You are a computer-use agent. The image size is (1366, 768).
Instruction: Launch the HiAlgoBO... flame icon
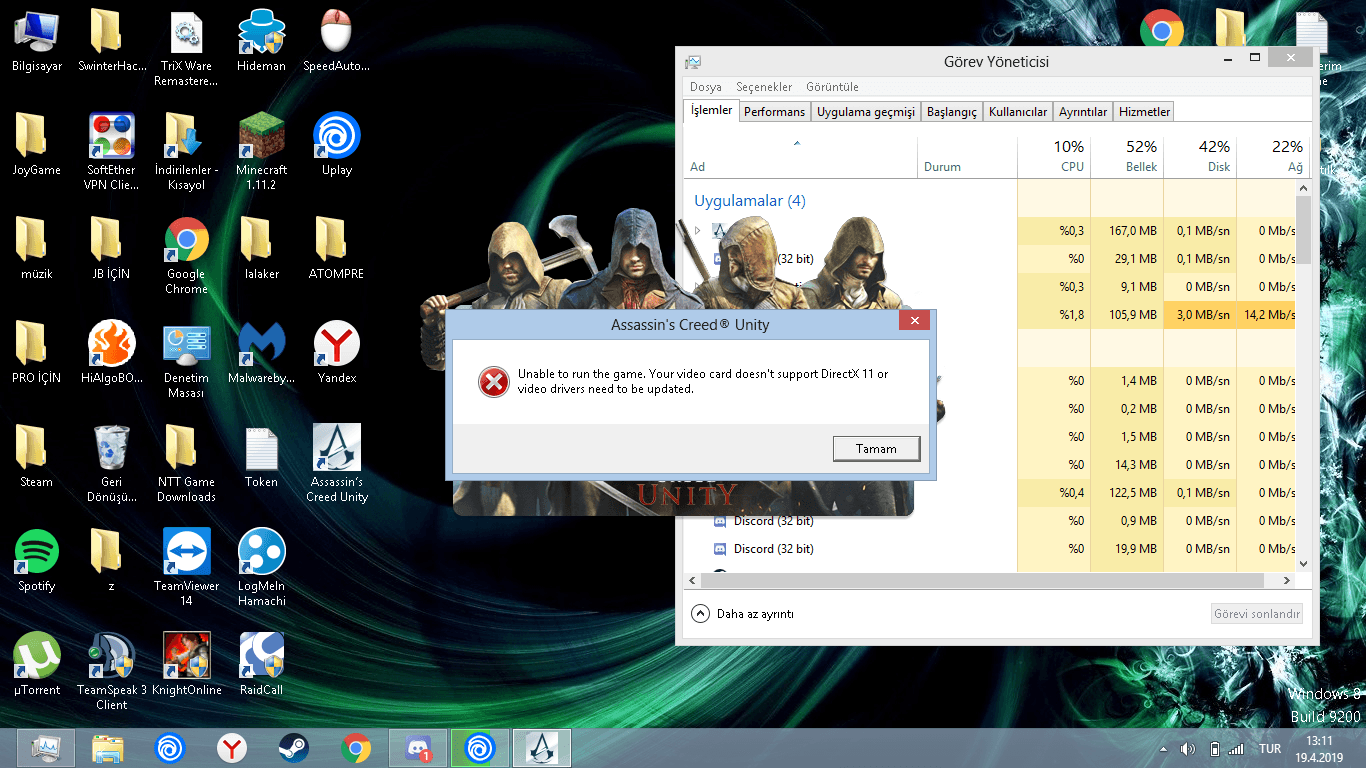111,353
